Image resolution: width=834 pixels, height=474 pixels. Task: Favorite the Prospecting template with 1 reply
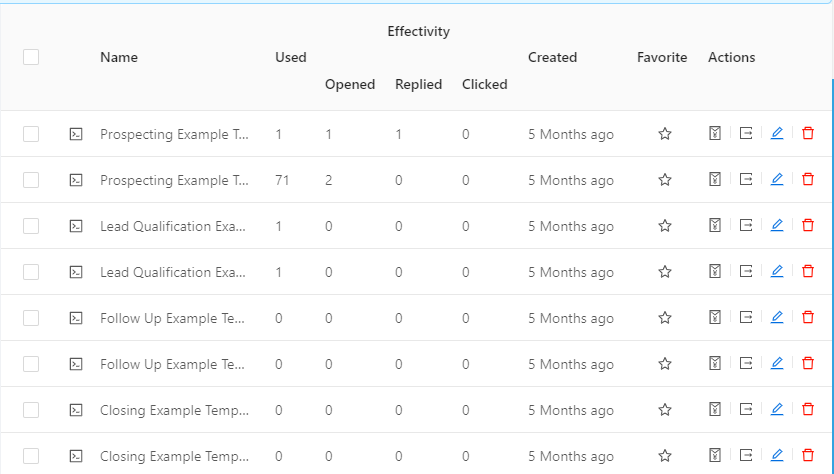coord(664,134)
